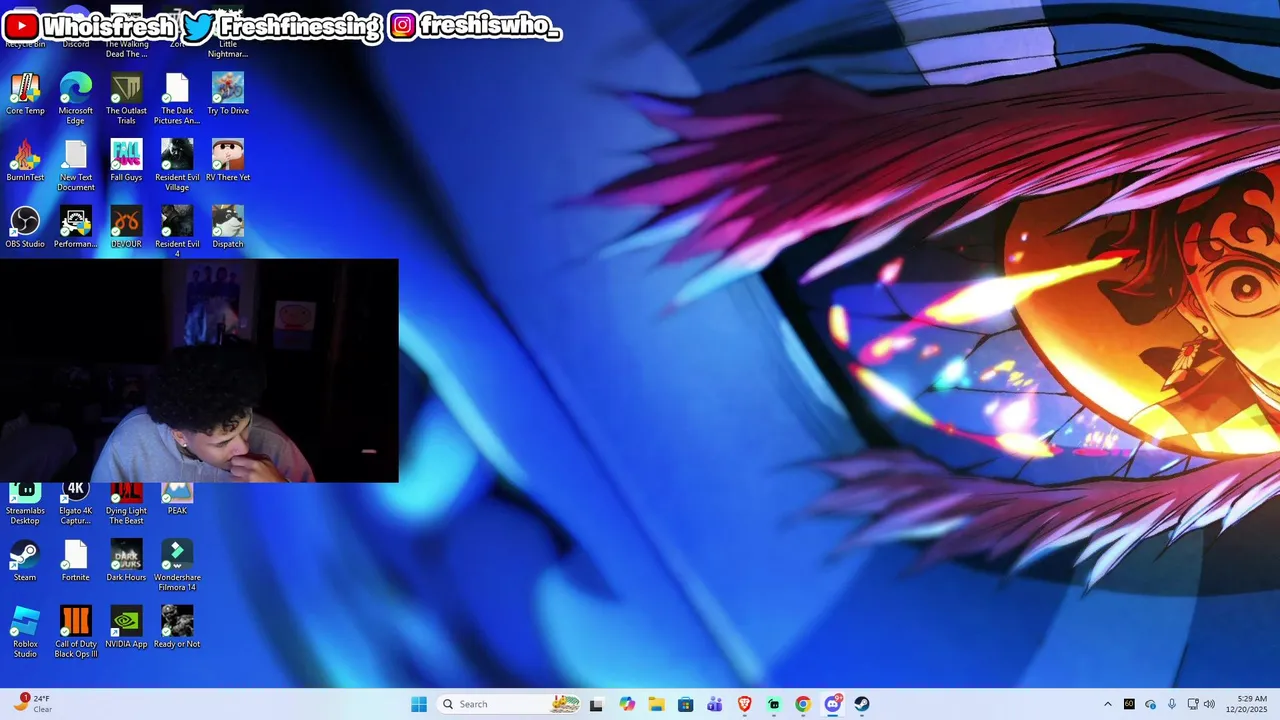
Task: Select the Resident Evil 4 icon
Action: pos(177,231)
